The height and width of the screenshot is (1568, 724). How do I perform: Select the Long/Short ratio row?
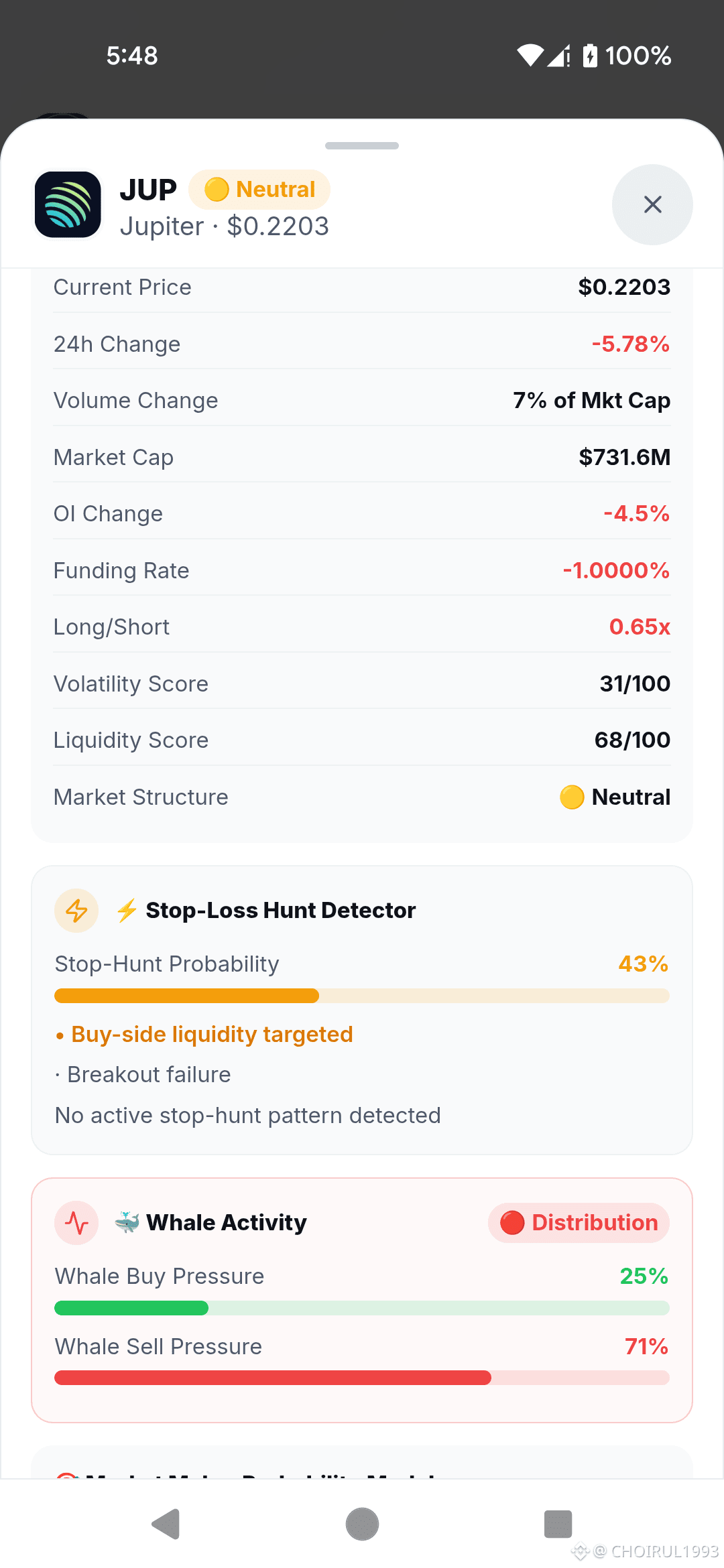point(362,627)
